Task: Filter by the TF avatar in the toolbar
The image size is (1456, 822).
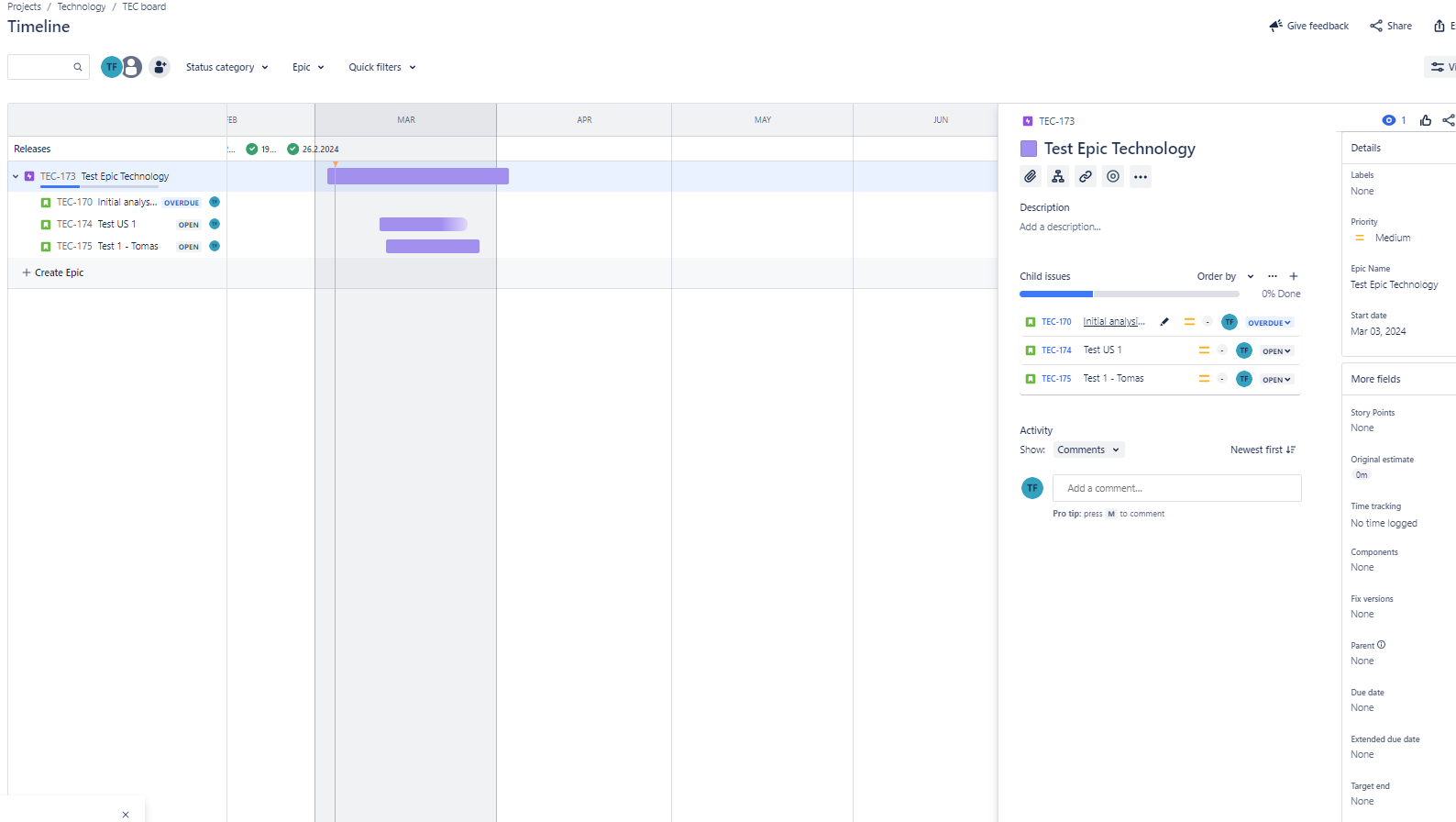Action: (x=111, y=67)
